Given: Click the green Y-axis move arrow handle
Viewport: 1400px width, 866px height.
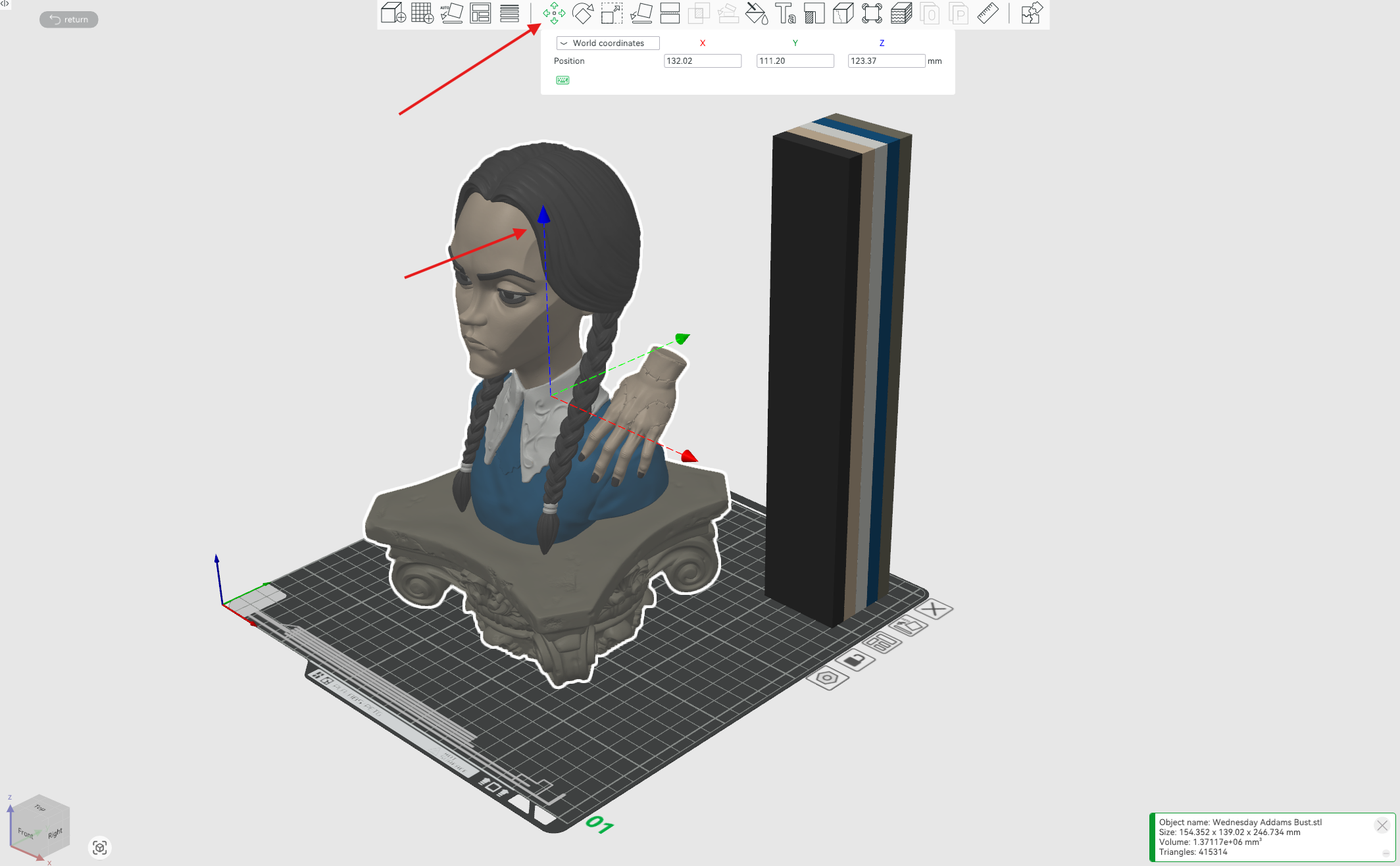Looking at the screenshot, I should coord(682,338).
